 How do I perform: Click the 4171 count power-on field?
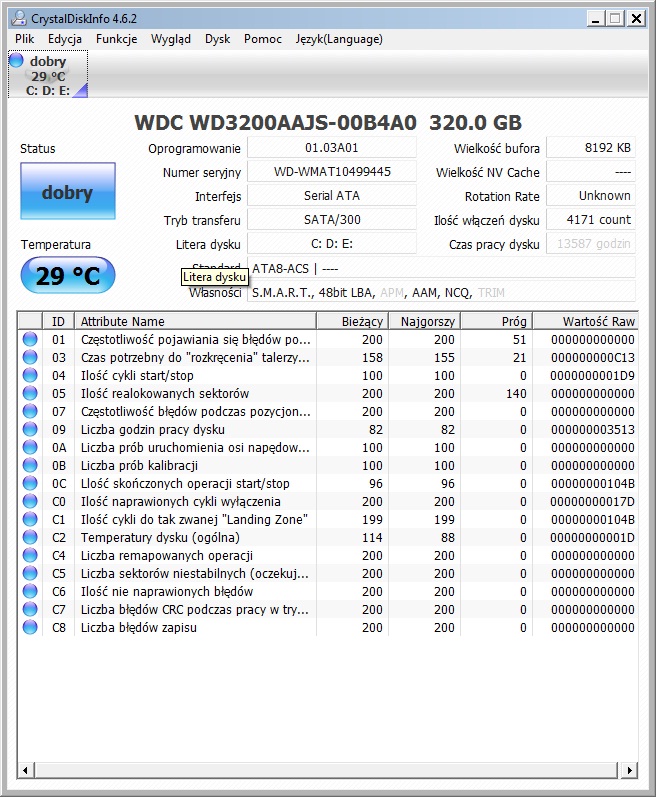click(x=591, y=220)
